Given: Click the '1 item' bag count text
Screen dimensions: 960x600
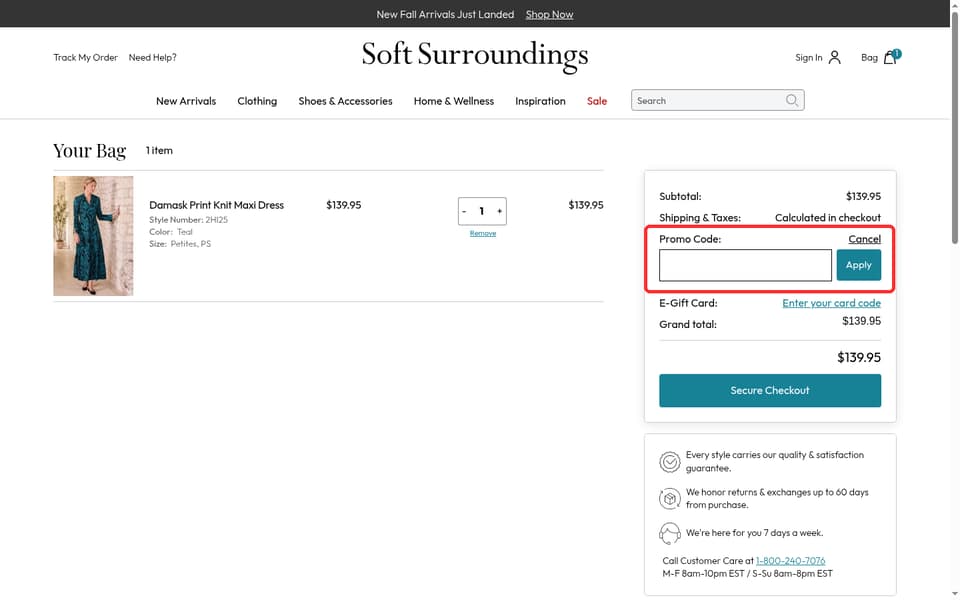Looking at the screenshot, I should (159, 151).
